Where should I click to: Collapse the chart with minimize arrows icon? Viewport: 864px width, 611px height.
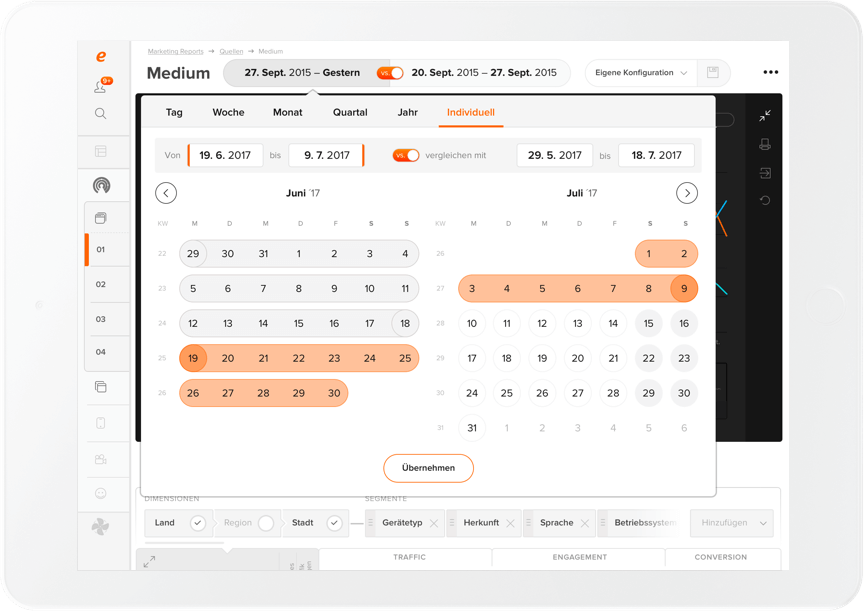765,116
